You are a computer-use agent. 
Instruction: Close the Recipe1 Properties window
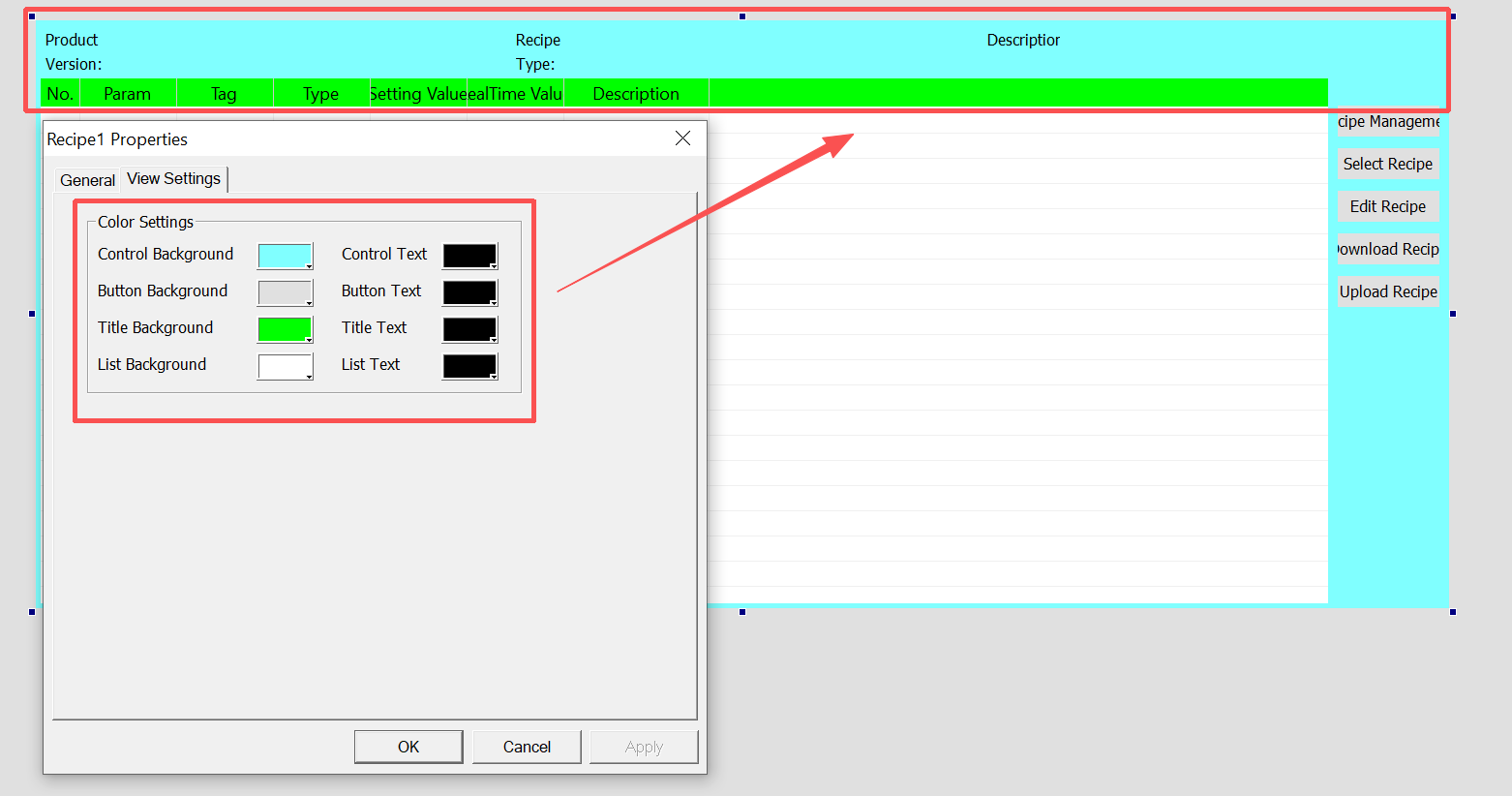(x=682, y=138)
